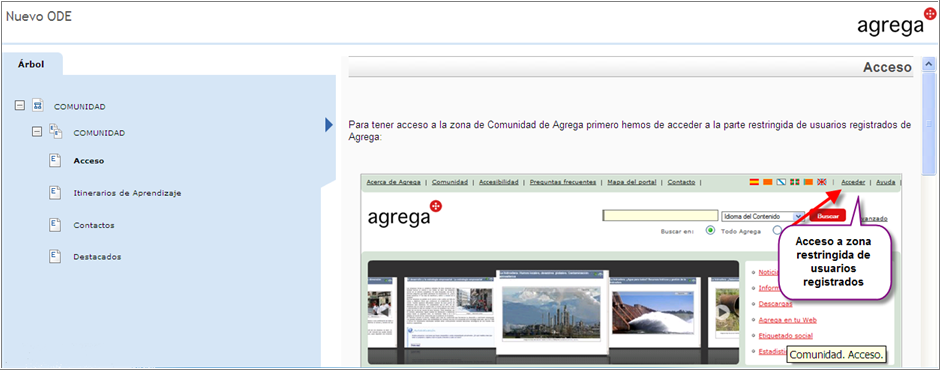Image resolution: width=940 pixels, height=370 pixels.
Task: Click the Acceso content heading
Action: (887, 68)
